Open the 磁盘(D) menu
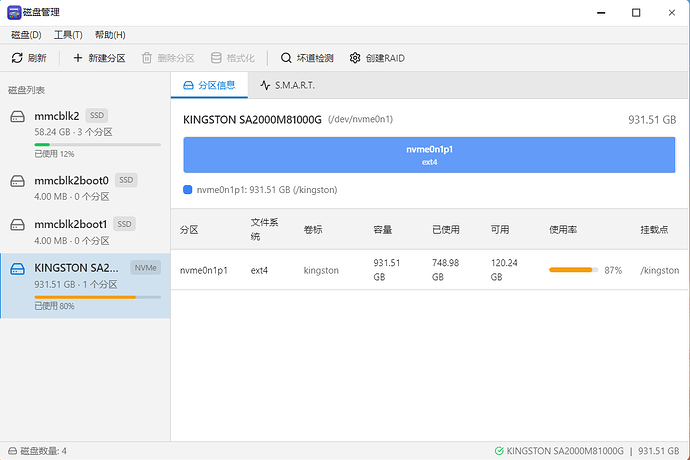This screenshot has width=690, height=460. point(26,35)
